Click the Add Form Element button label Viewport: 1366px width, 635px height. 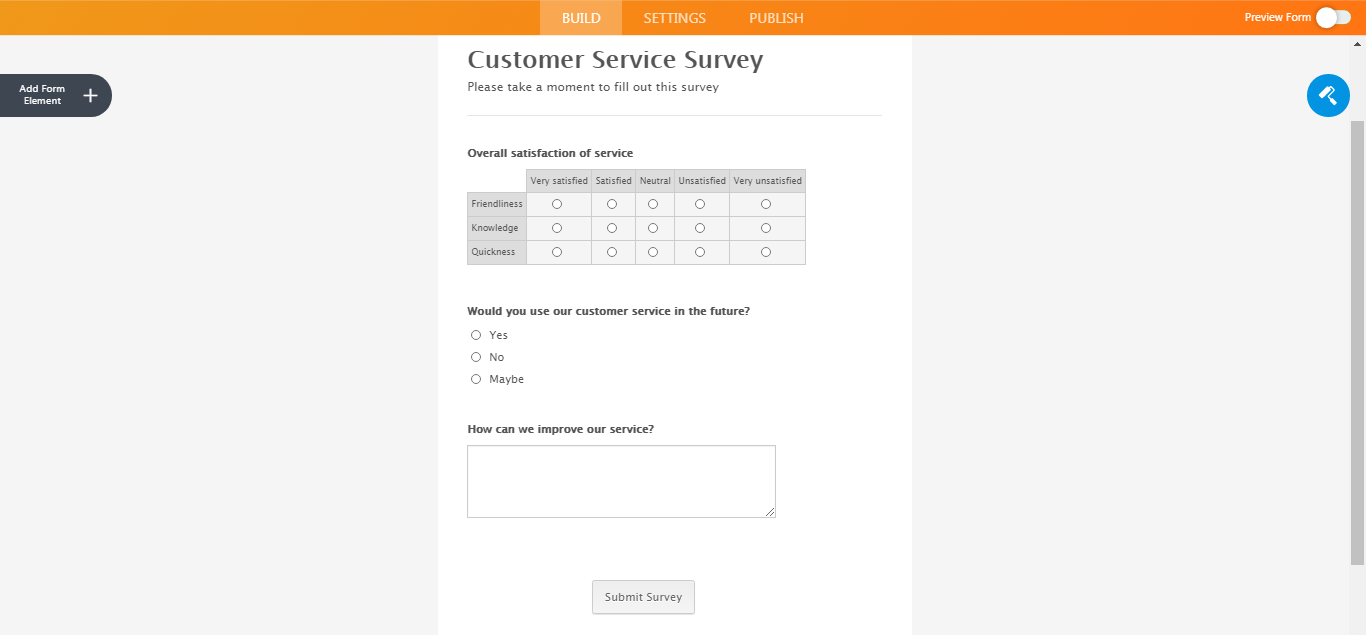(42, 95)
